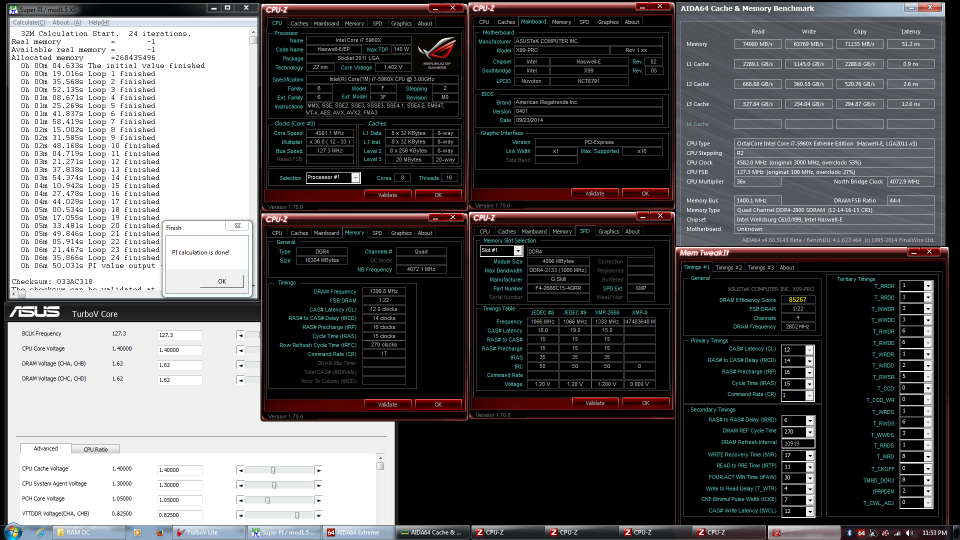Adjust CPU Cache Voltage slider

273,470
